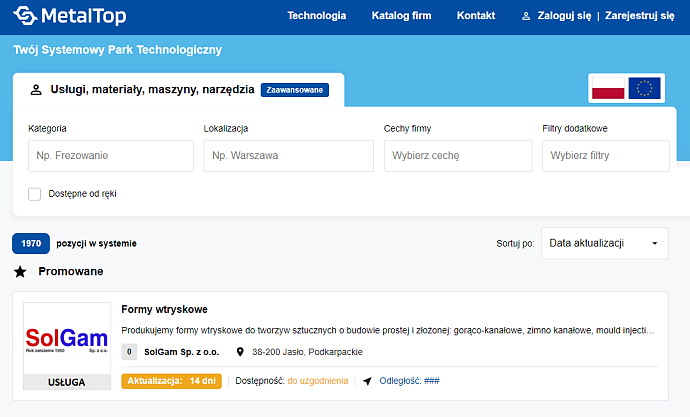This screenshot has width=690, height=417.
Task: Switch to the European Union flag language
Action: point(645,89)
